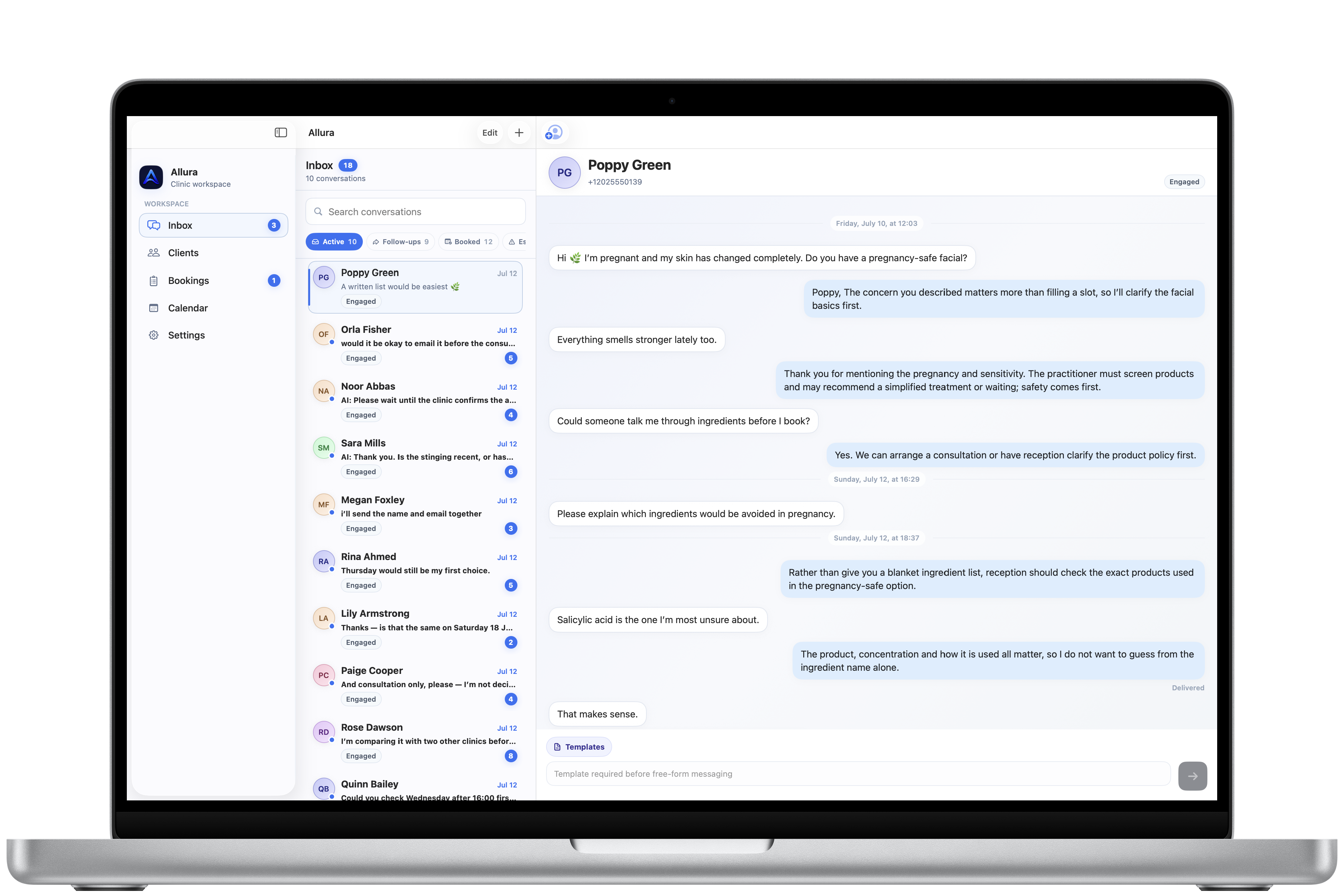Select the Active 10 filter tab
The height and width of the screenshot is (896, 1344).
point(334,242)
